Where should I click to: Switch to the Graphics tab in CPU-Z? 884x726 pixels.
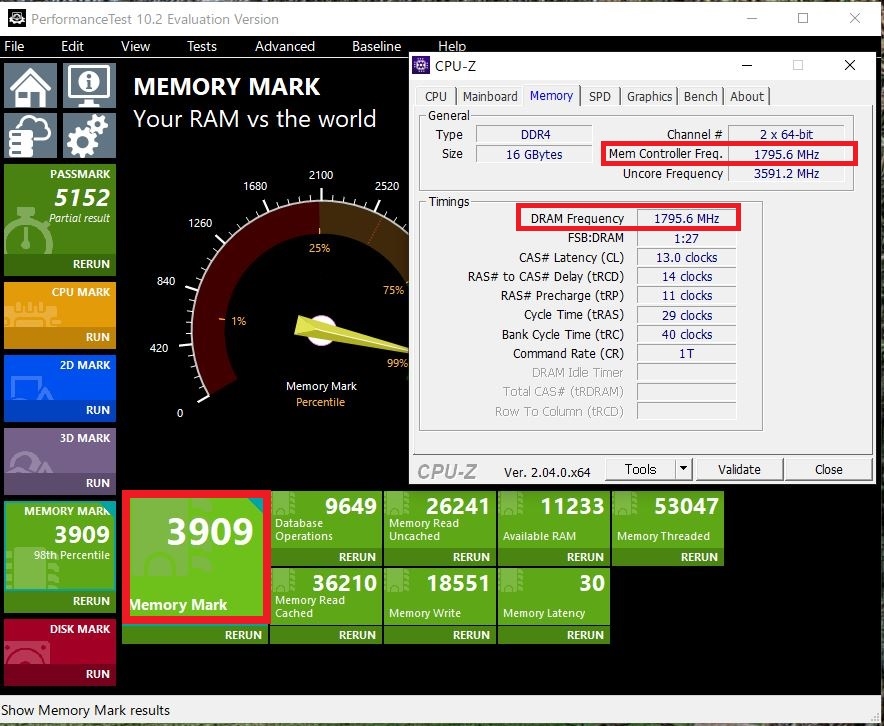(649, 96)
